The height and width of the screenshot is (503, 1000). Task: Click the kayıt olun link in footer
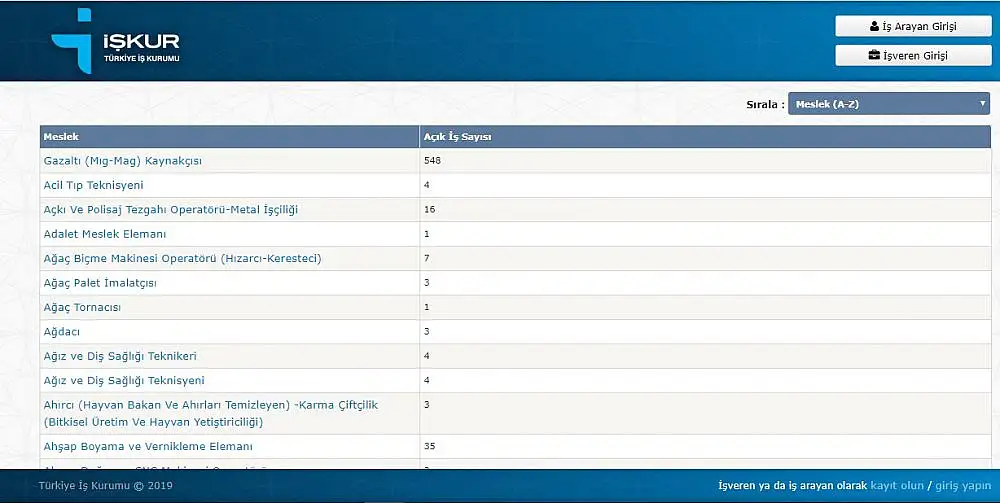click(897, 486)
